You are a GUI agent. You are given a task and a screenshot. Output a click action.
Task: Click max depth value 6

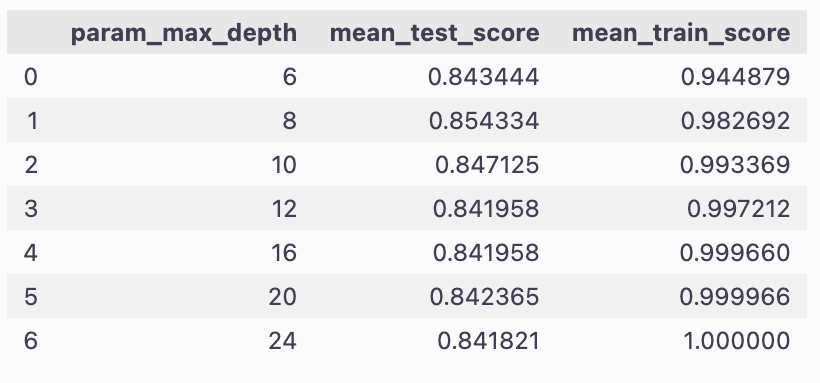[x=289, y=77]
